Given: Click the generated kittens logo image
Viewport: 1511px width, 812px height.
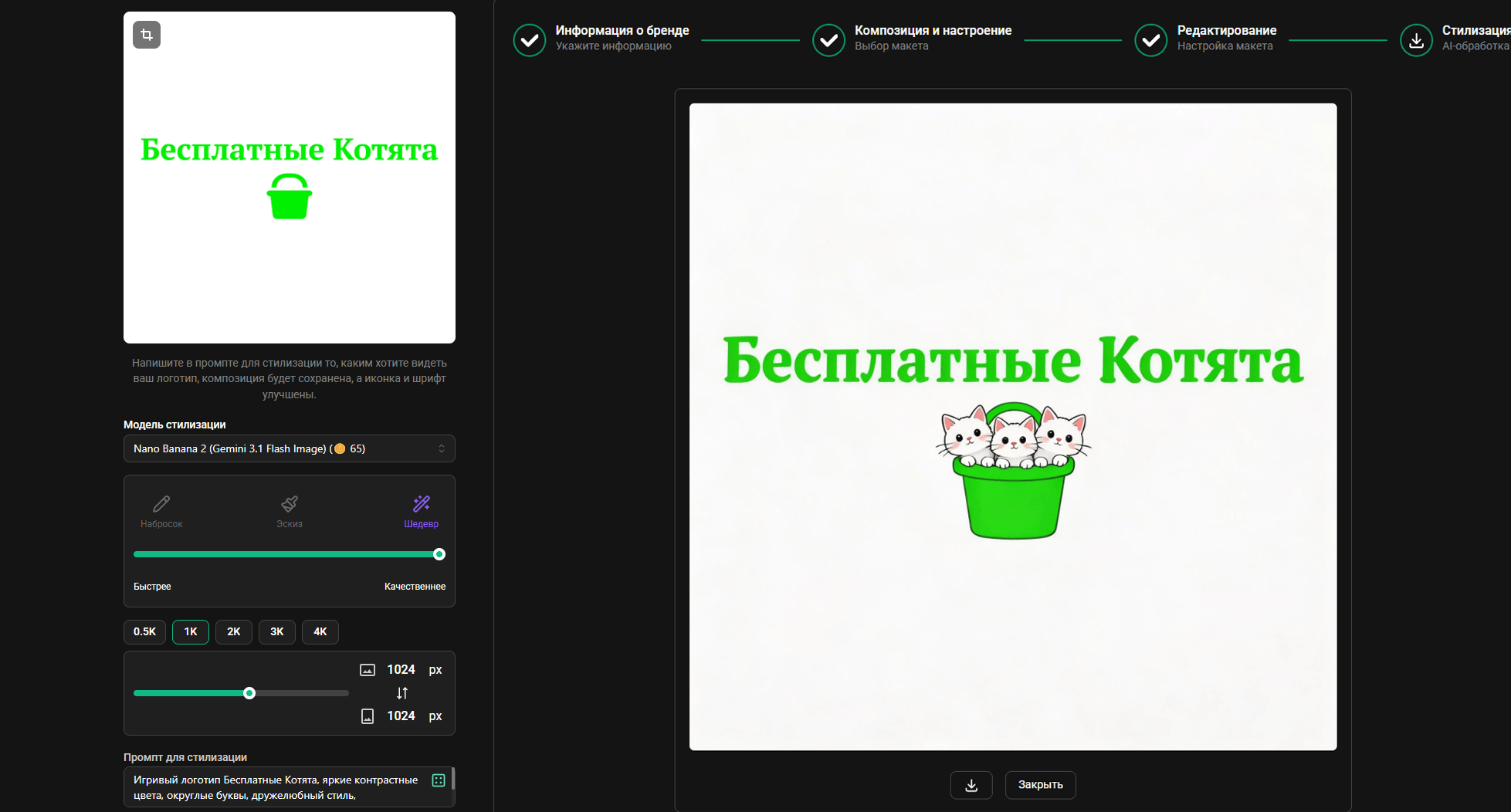Looking at the screenshot, I should point(1013,427).
